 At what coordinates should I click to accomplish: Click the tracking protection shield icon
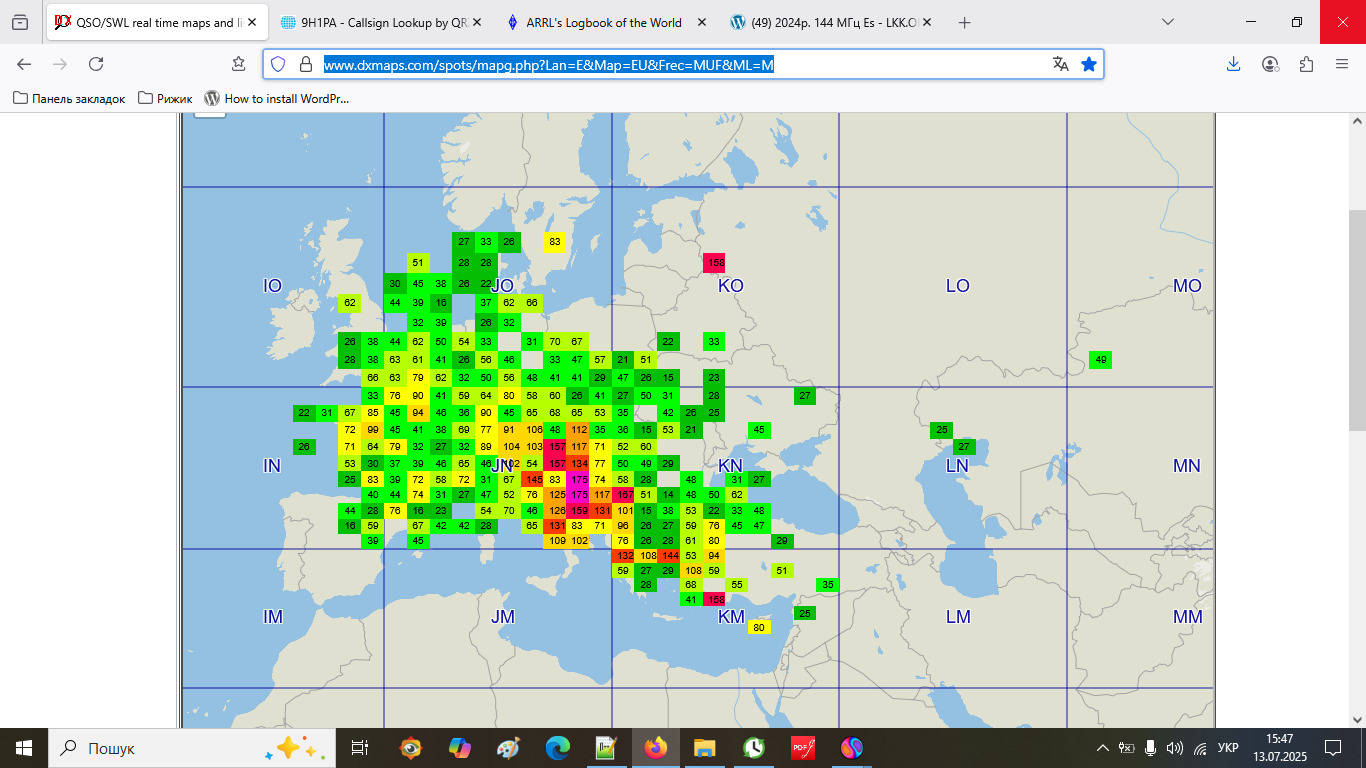(278, 64)
